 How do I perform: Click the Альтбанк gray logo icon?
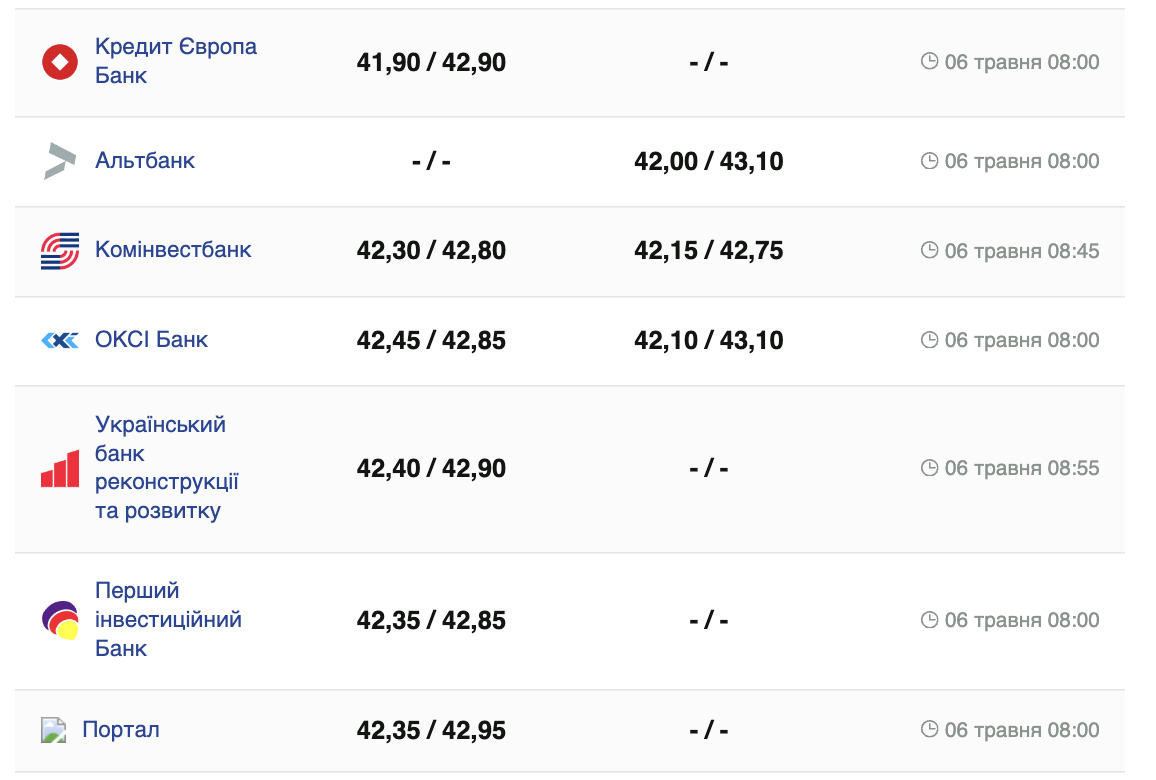click(x=59, y=161)
